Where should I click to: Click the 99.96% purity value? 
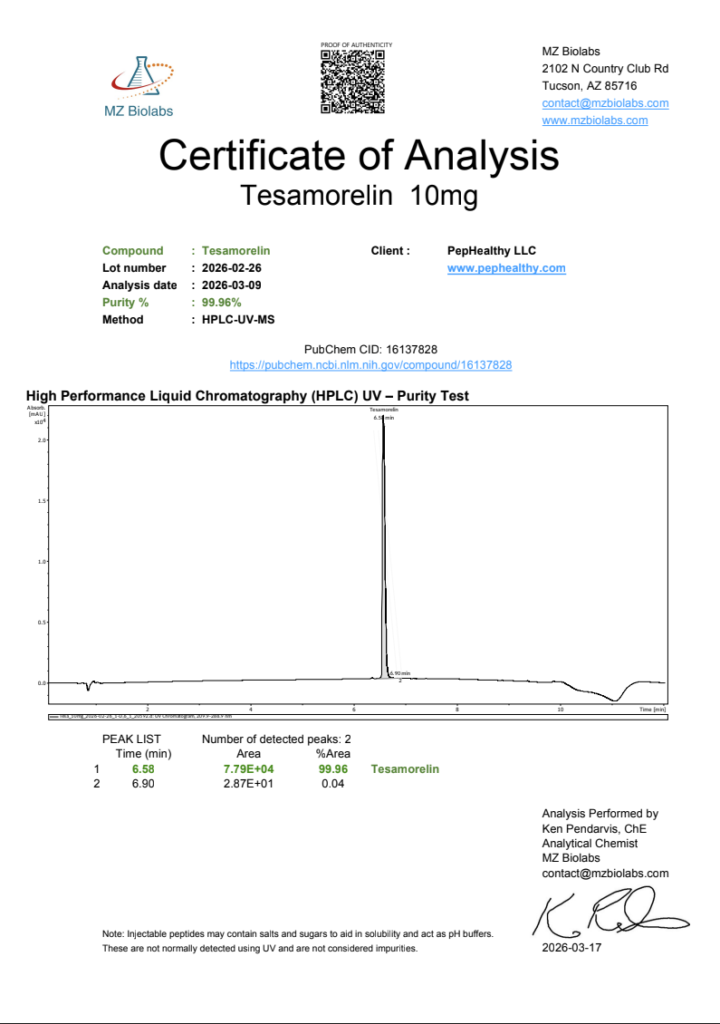221,302
